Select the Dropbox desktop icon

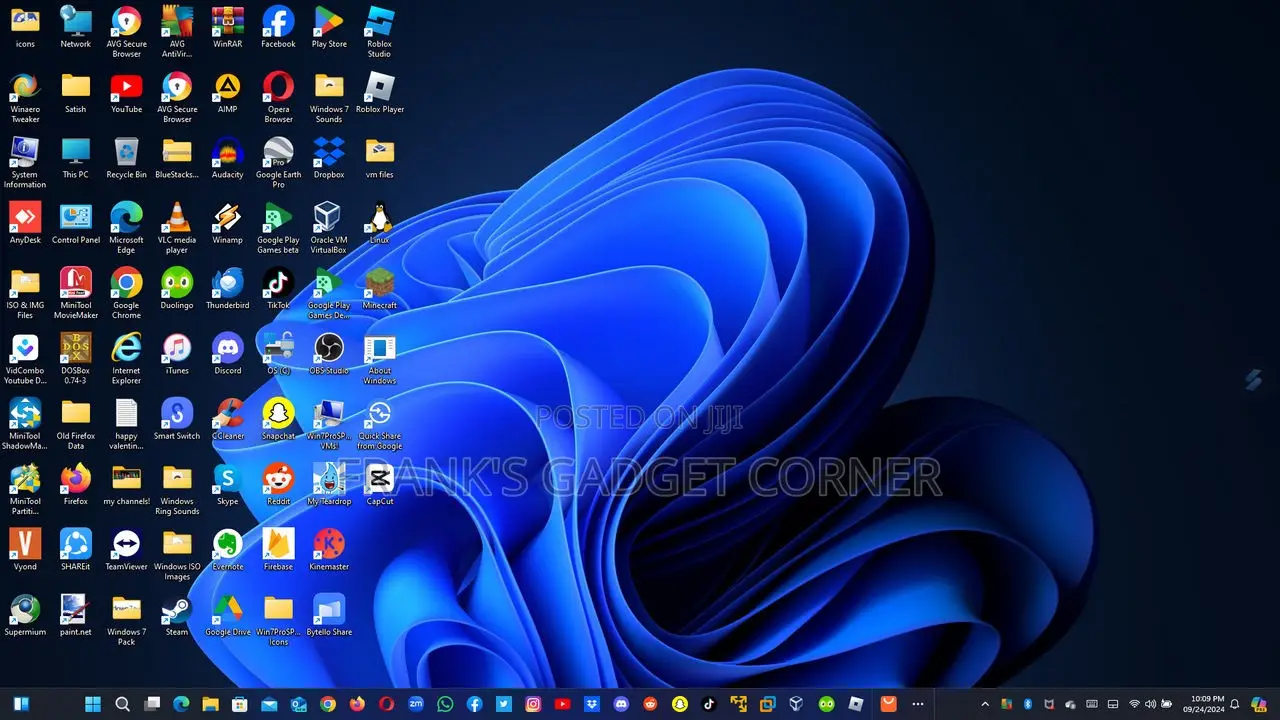click(329, 158)
